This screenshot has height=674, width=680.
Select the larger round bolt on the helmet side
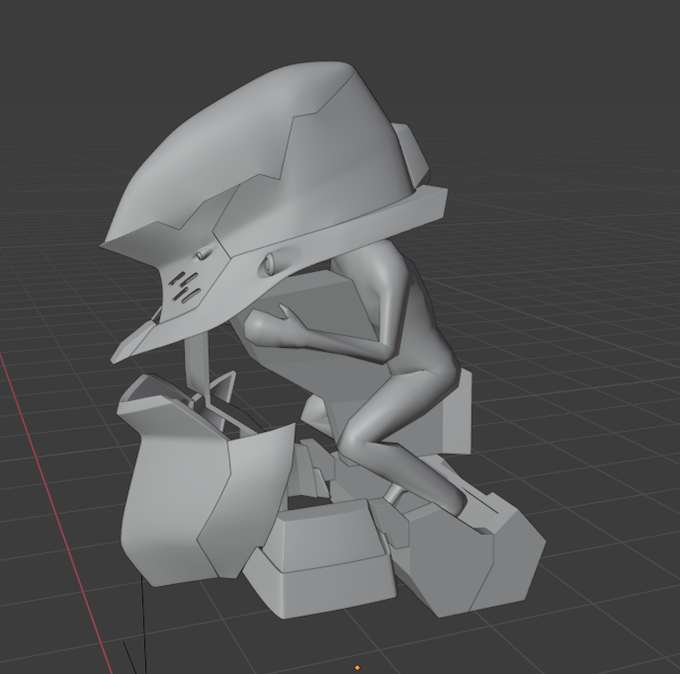point(268,264)
